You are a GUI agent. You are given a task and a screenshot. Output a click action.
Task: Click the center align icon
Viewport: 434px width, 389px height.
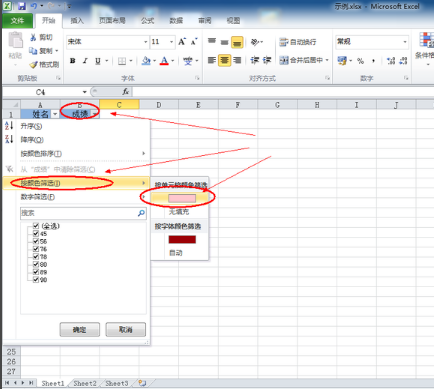tap(224, 60)
